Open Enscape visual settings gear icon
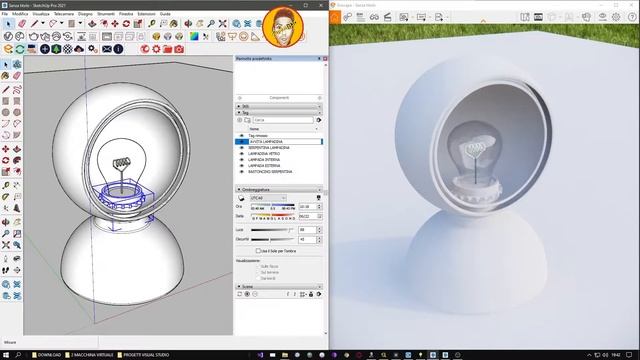The width and height of the screenshot is (640, 360). [616, 17]
